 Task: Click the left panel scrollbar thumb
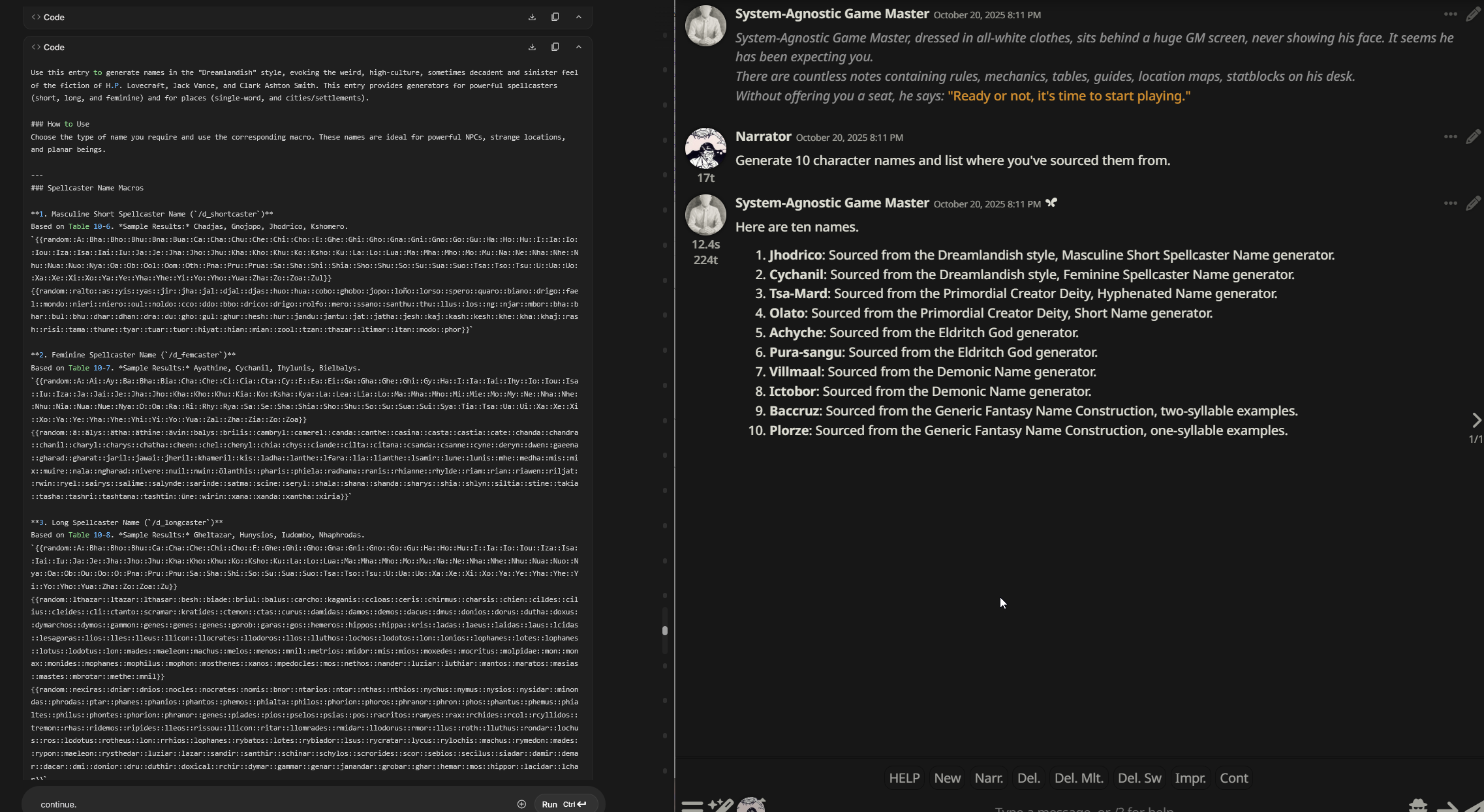point(664,631)
